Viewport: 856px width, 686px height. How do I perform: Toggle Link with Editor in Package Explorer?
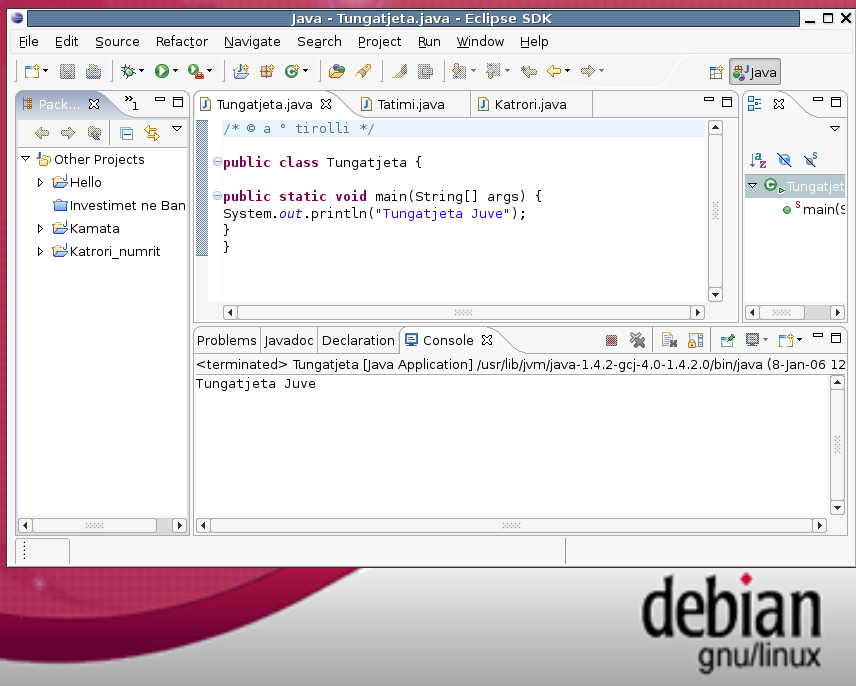[x=152, y=133]
